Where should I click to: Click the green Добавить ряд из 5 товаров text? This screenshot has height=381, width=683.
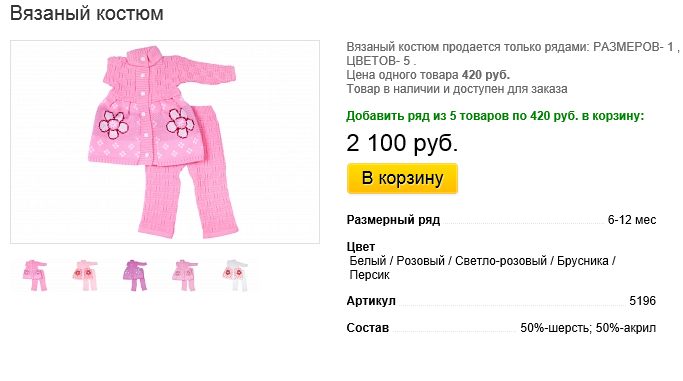(x=495, y=116)
